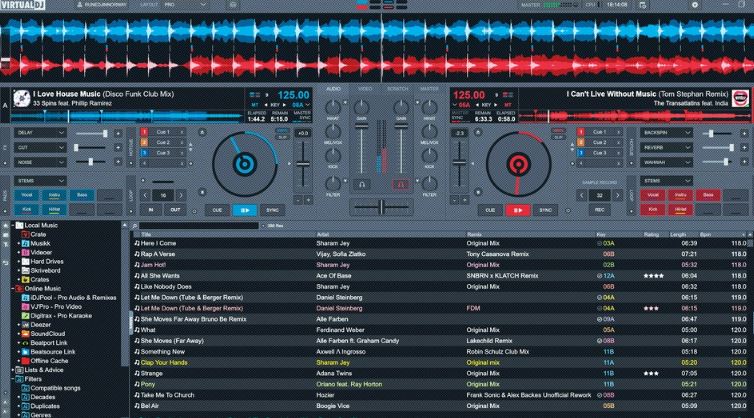Open settings gear in top bar
754x418 pixels.
coord(694,5)
